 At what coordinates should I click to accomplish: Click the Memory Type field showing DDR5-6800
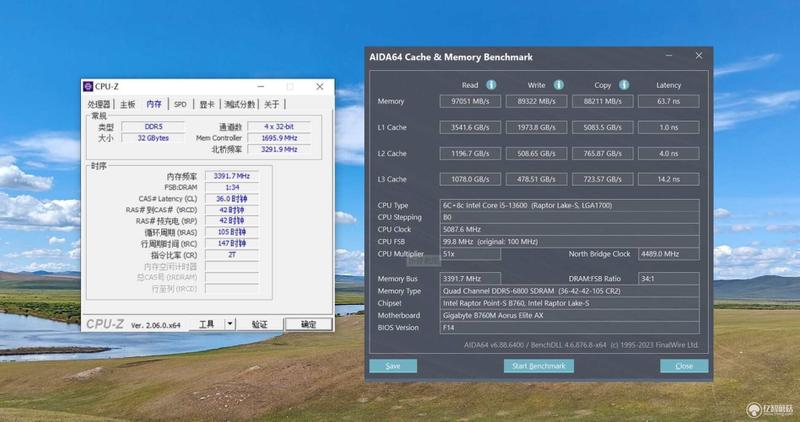(x=569, y=291)
